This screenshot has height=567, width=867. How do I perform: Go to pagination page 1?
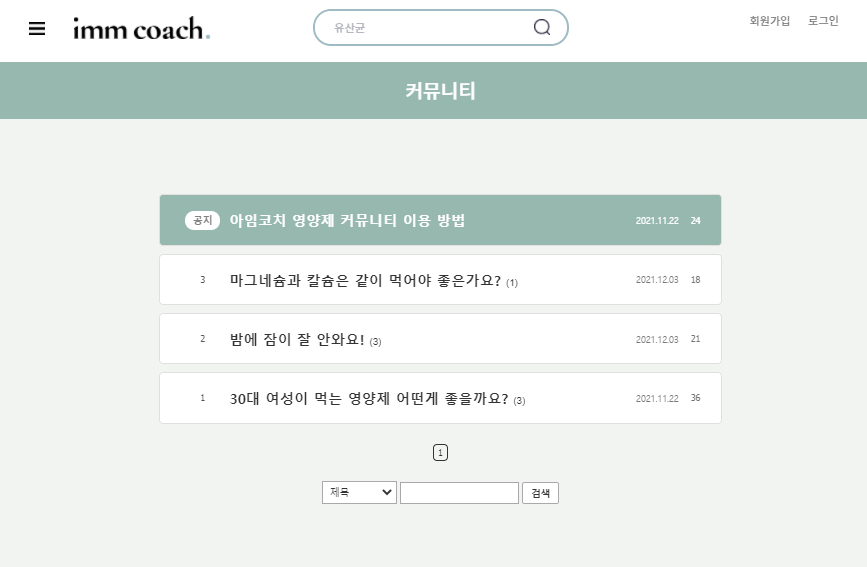pos(440,453)
